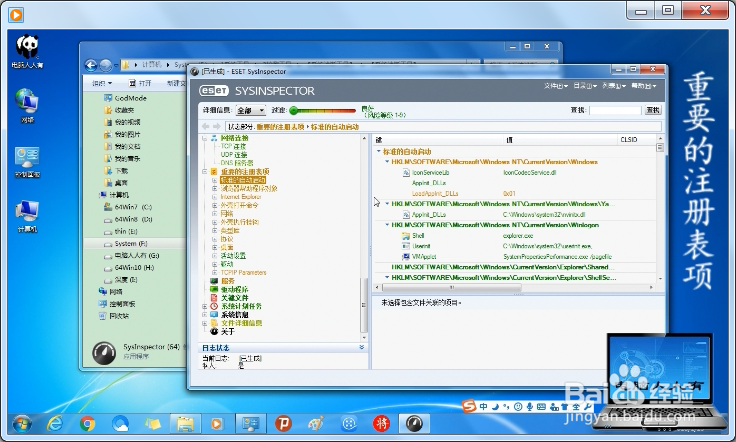Image resolution: width=736 pixels, height=442 pixels.
Task: Collapse the 网络连接 tree node
Action: click(205, 138)
